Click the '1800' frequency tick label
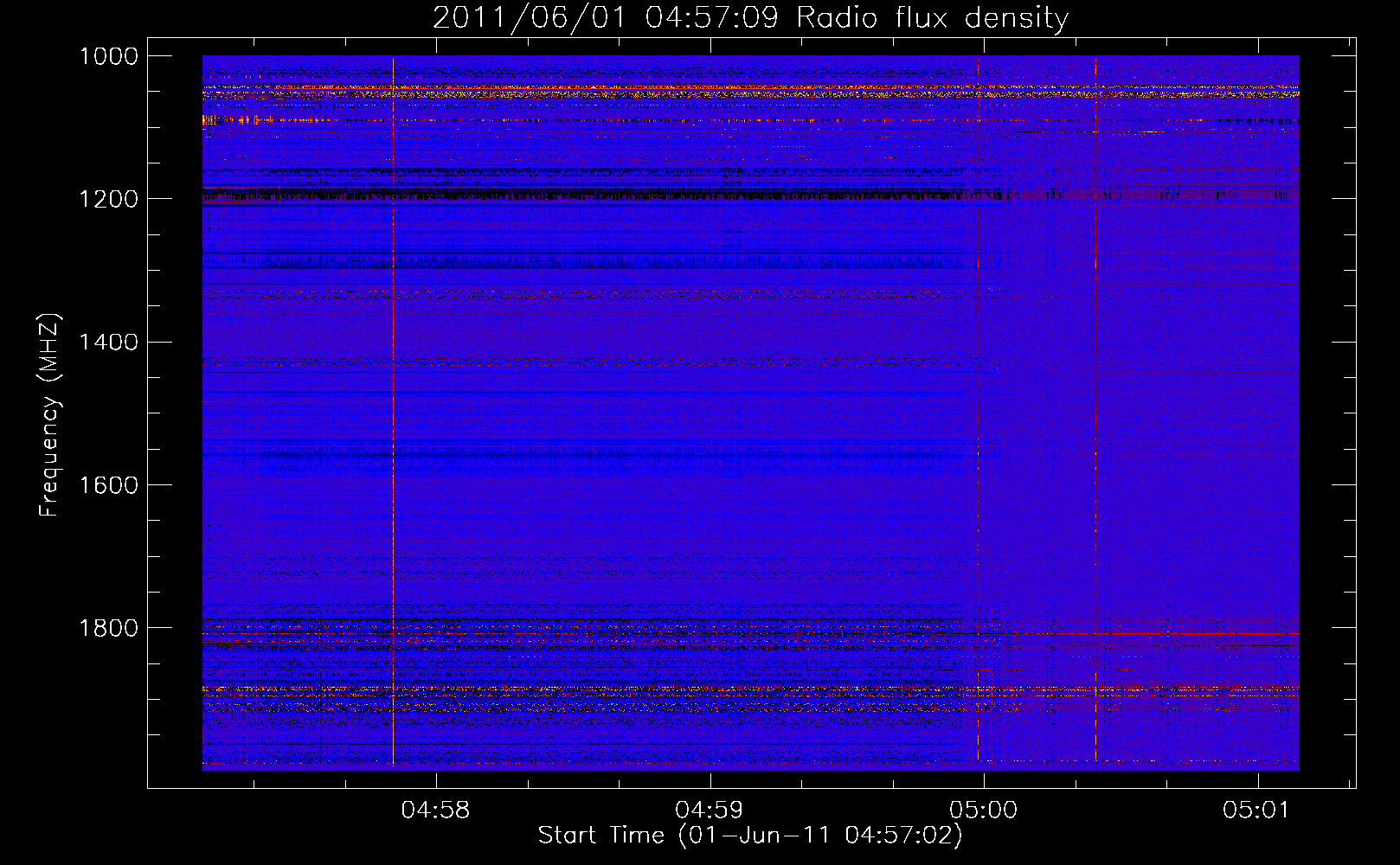1400x865 pixels. 108,627
